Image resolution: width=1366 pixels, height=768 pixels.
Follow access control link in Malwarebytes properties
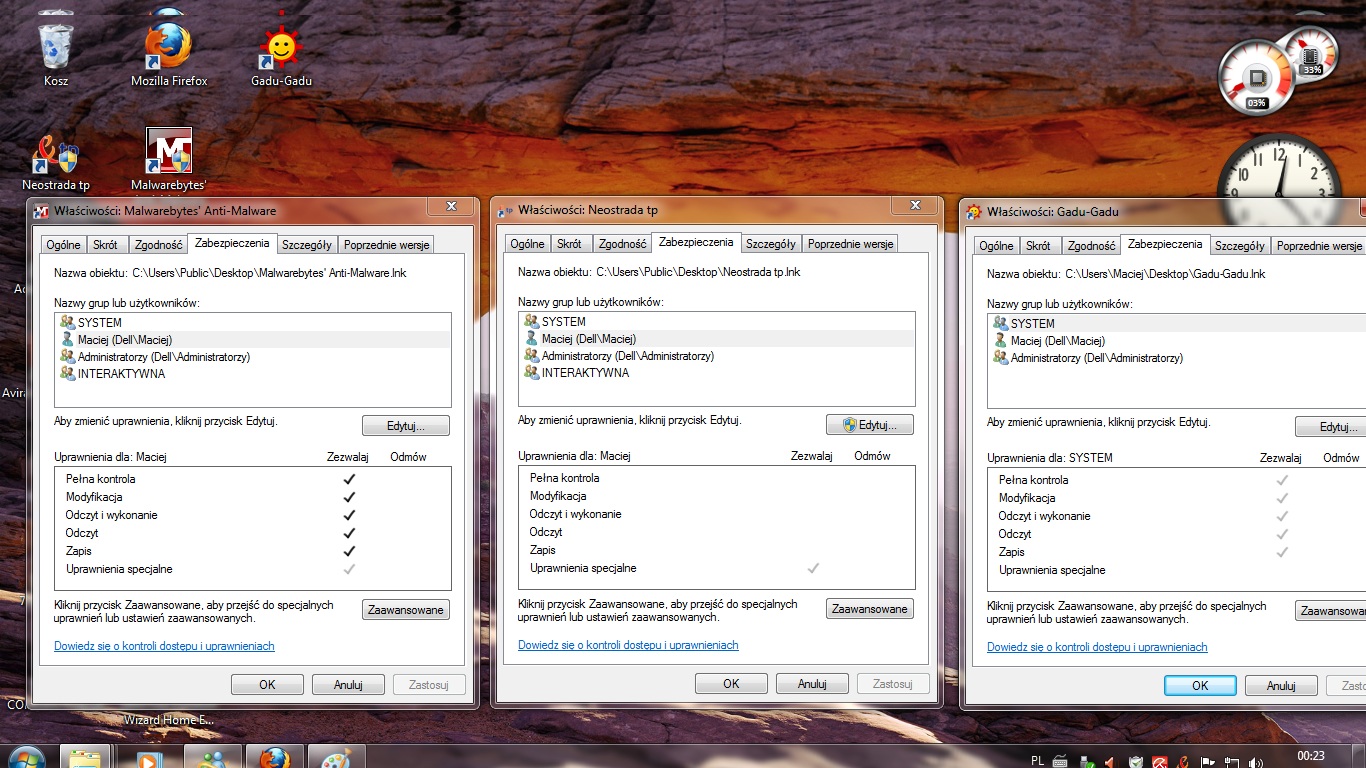pos(164,646)
